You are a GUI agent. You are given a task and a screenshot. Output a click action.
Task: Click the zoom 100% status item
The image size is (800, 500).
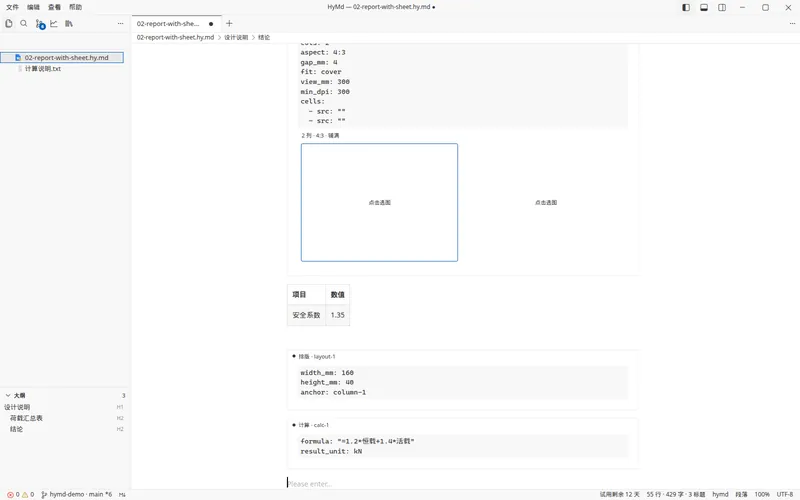[x=762, y=494]
